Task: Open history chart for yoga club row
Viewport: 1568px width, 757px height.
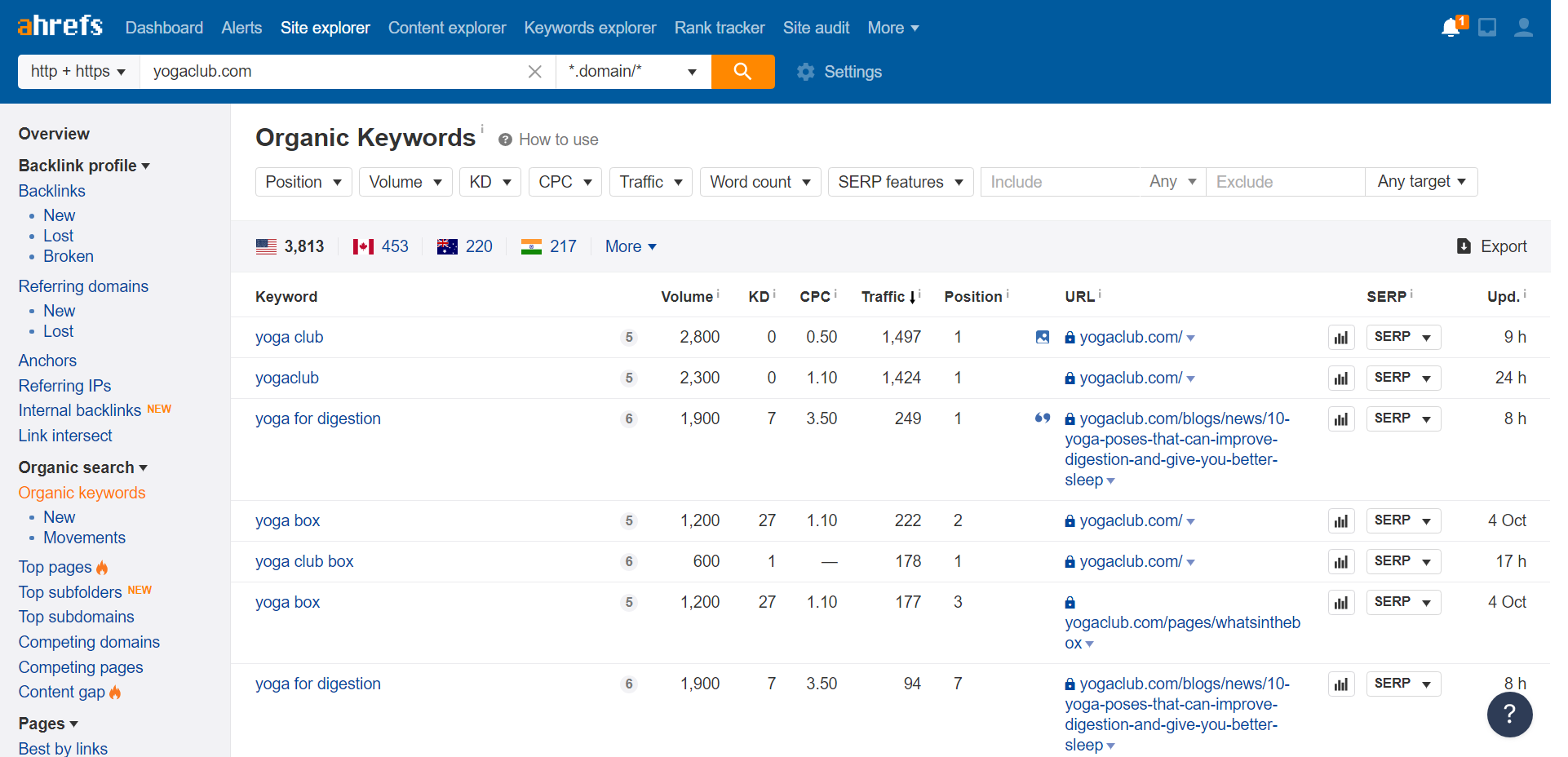Action: [x=1341, y=337]
